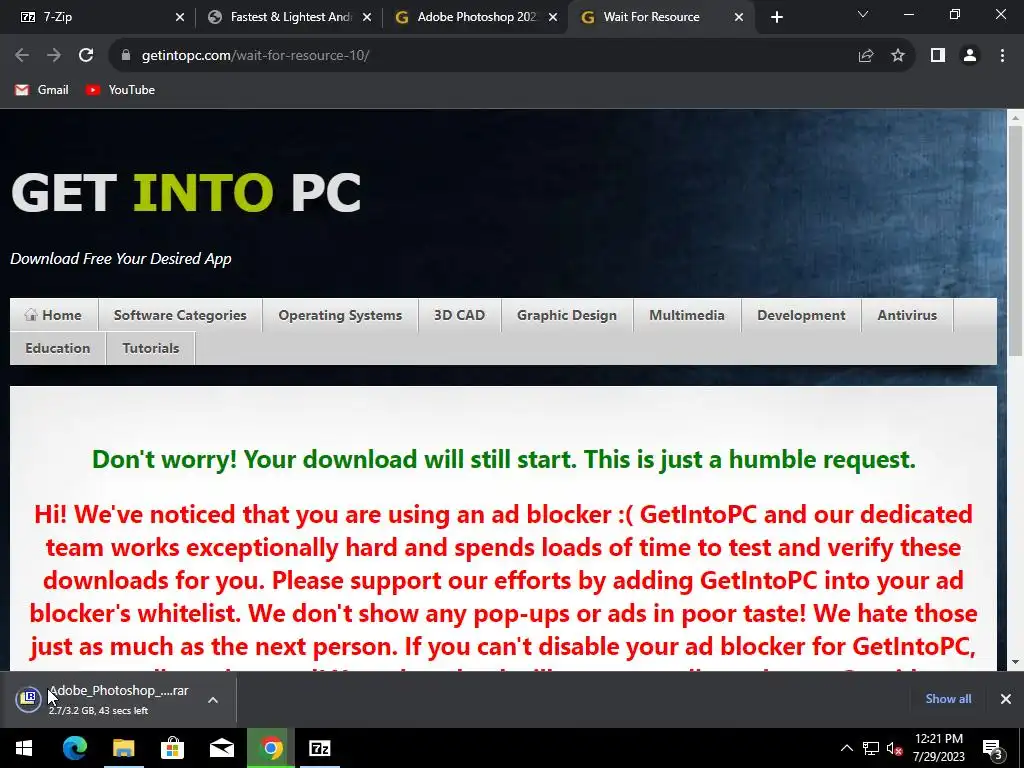The image size is (1024, 768).
Task: Click the scrollbar up arrow
Action: click(1015, 118)
